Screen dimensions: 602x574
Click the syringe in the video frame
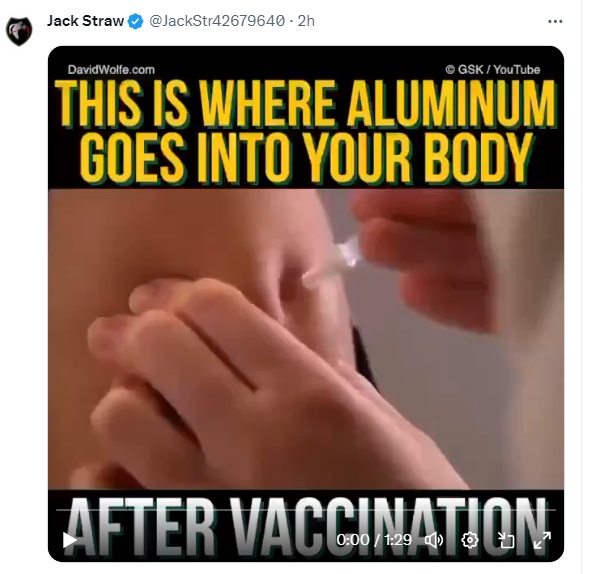point(333,264)
